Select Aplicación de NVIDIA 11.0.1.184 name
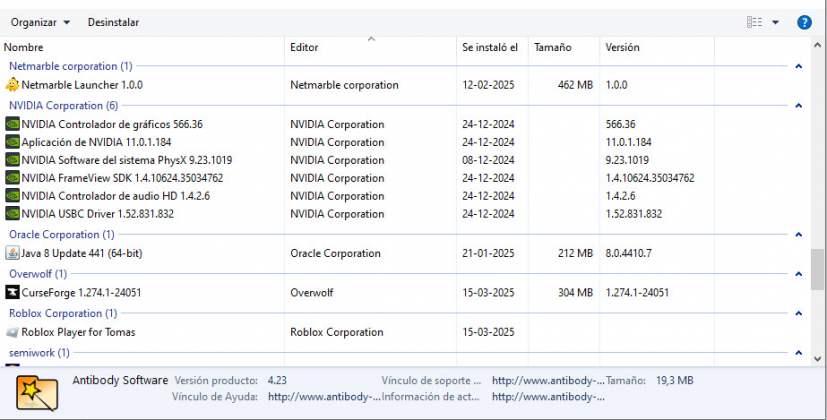Image resolution: width=827 pixels, height=420 pixels. tap(96, 142)
